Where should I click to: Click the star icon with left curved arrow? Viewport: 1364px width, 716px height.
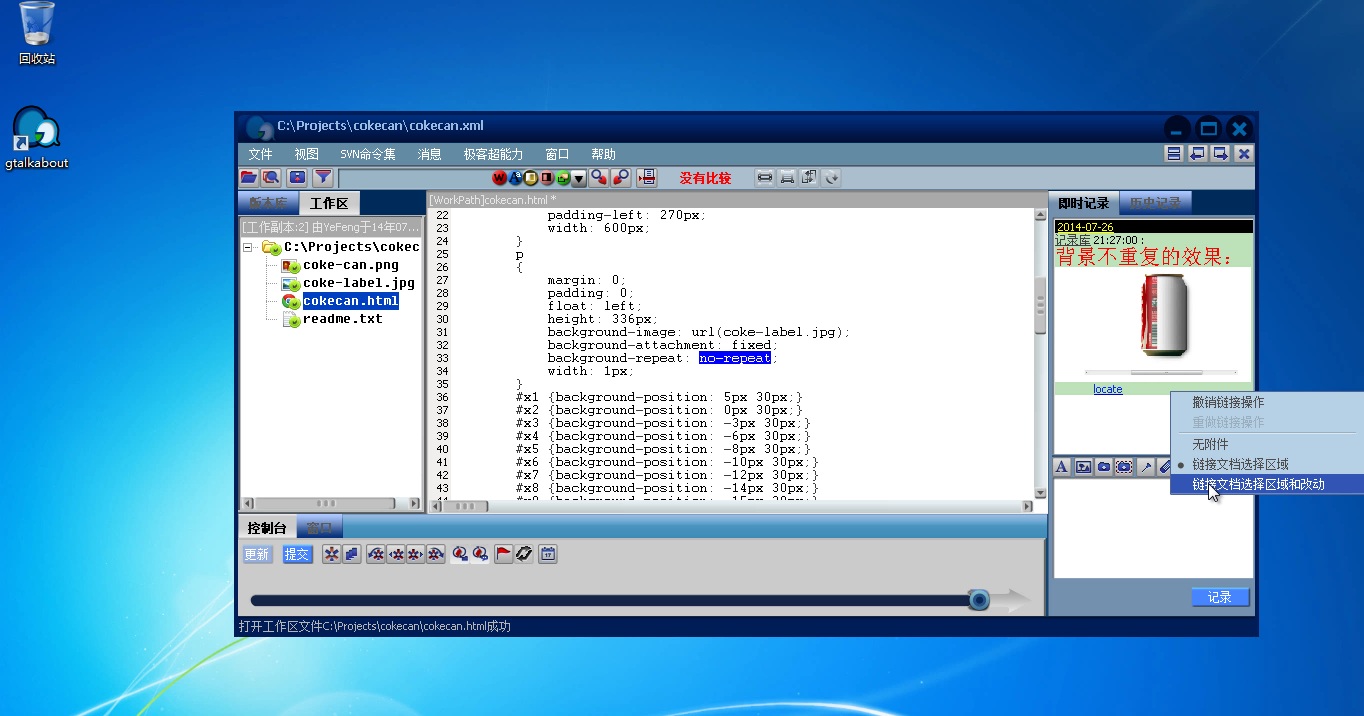(376, 554)
